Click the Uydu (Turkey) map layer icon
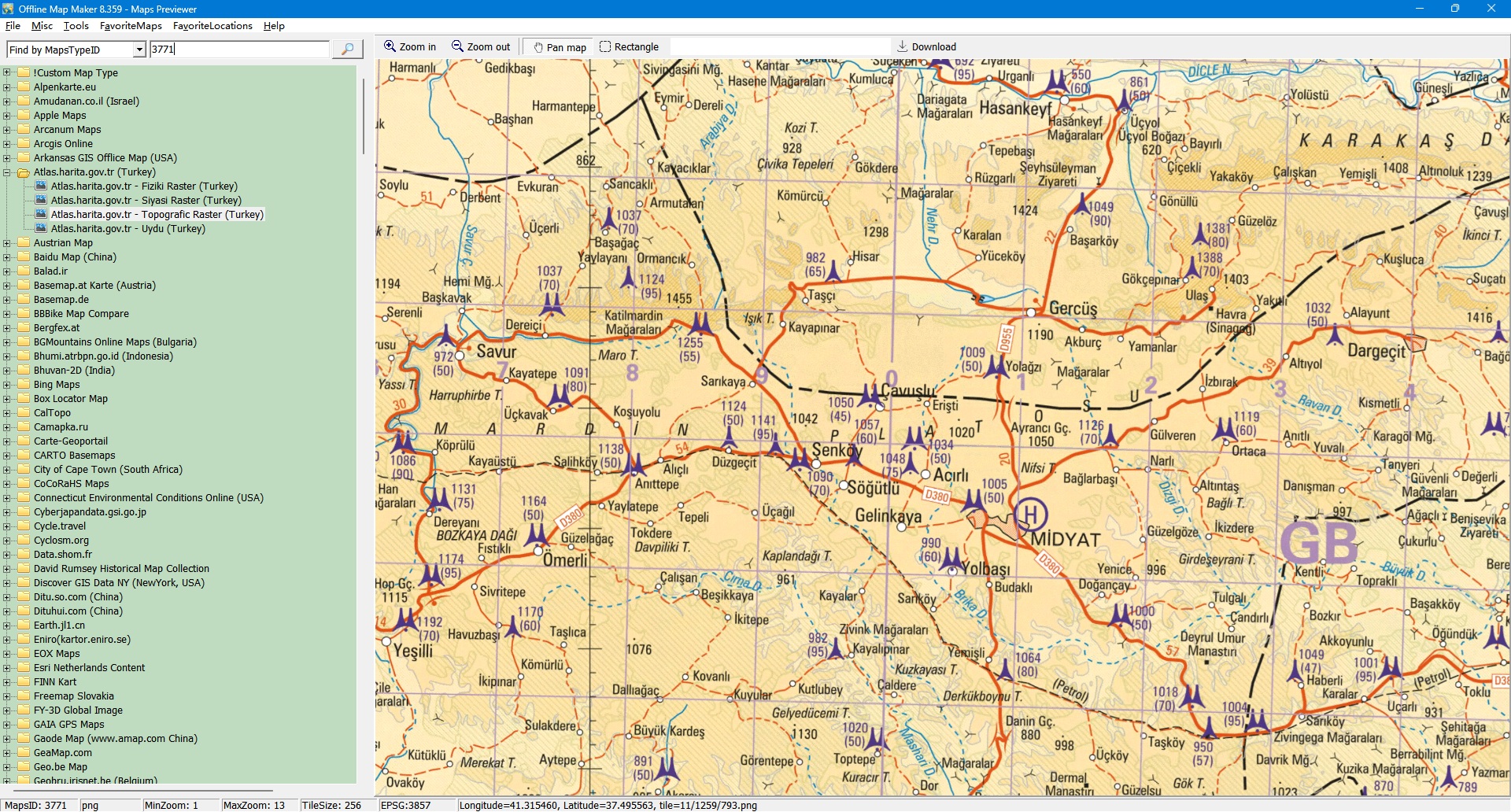This screenshot has width=1511, height=812. click(41, 229)
